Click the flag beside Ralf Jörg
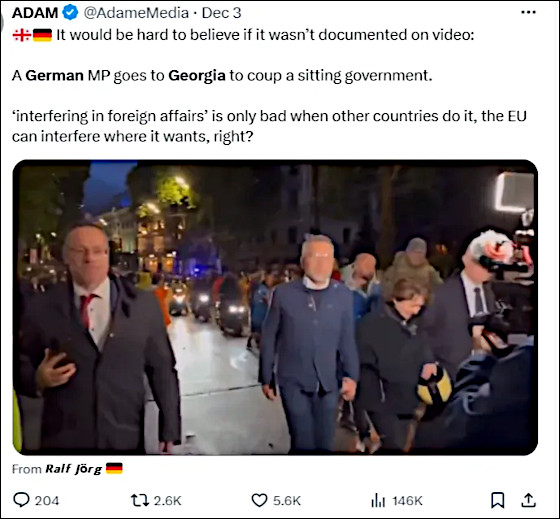 114,468
